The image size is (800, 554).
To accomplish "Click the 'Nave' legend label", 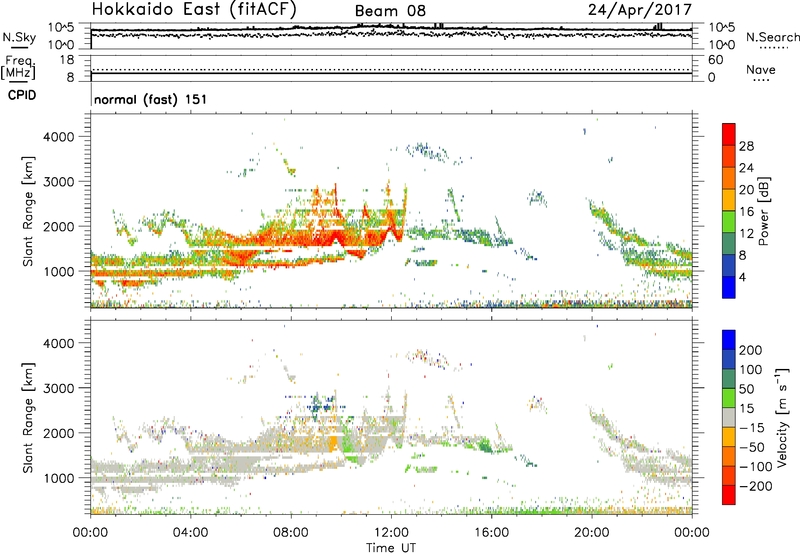I will 760,70.
